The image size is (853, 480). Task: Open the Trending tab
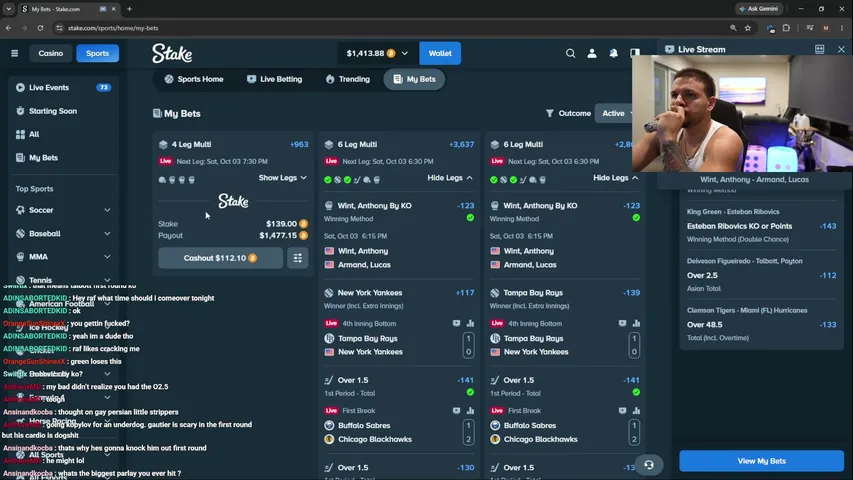click(348, 79)
